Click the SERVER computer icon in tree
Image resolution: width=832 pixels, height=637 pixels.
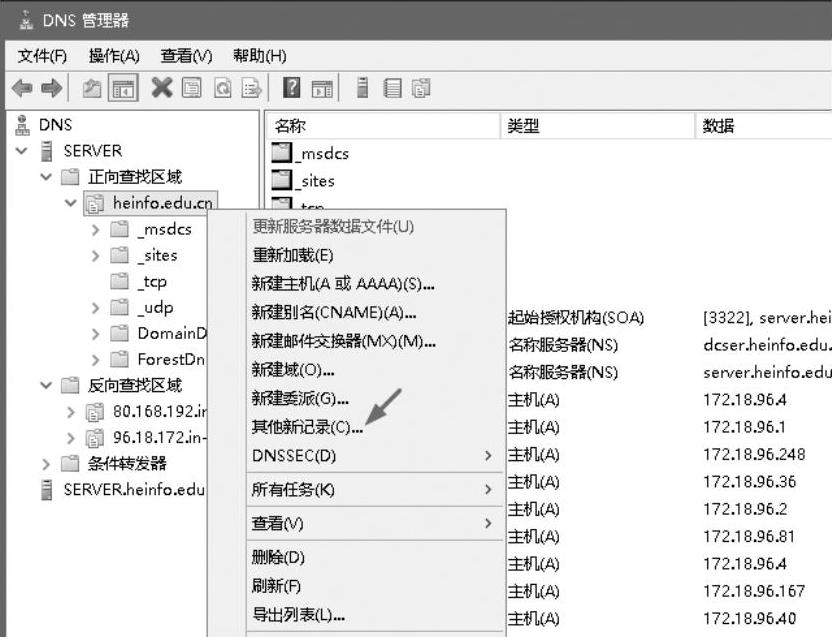47,151
